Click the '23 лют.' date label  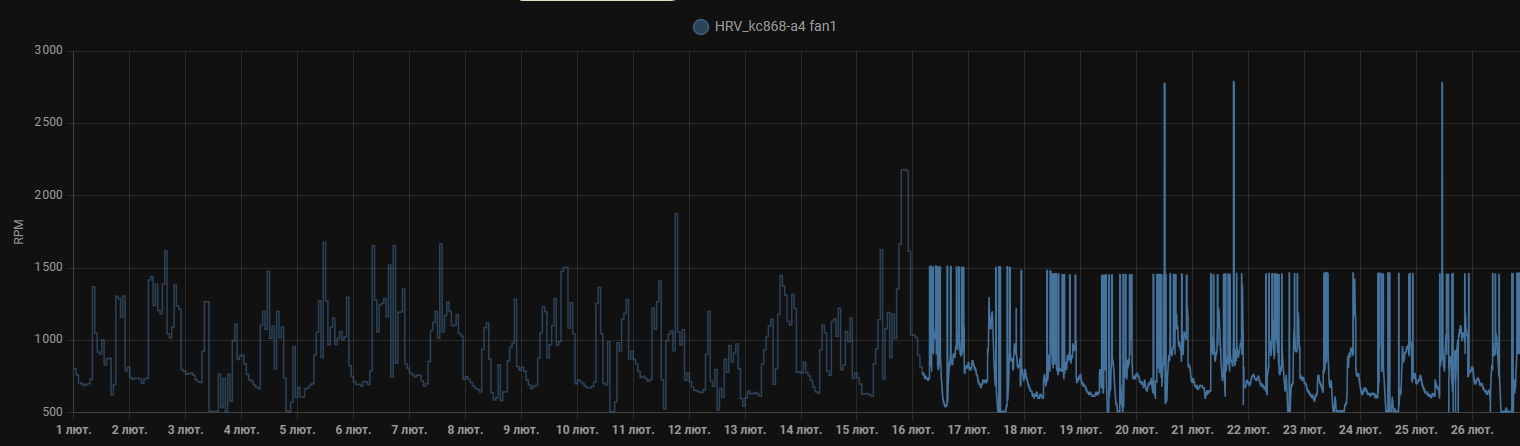point(1305,430)
